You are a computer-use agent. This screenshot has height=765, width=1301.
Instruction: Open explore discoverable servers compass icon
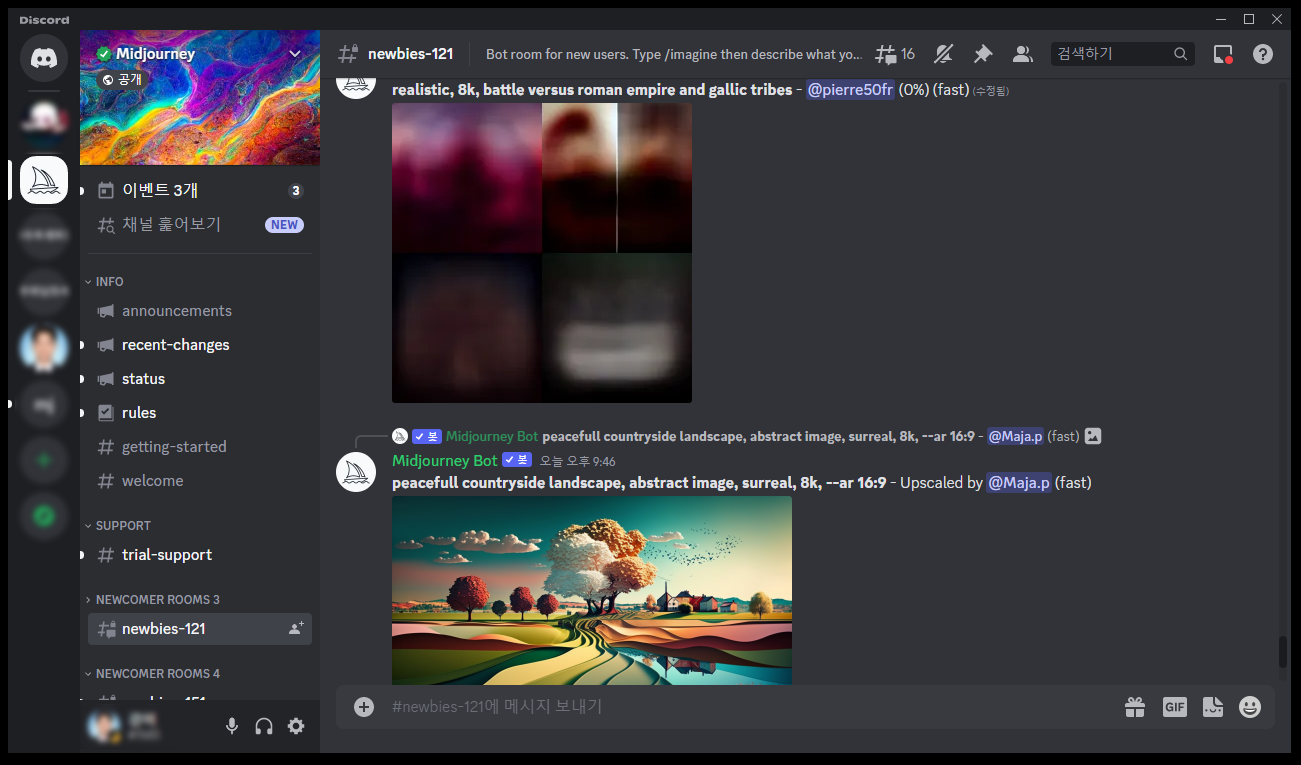pos(44,516)
